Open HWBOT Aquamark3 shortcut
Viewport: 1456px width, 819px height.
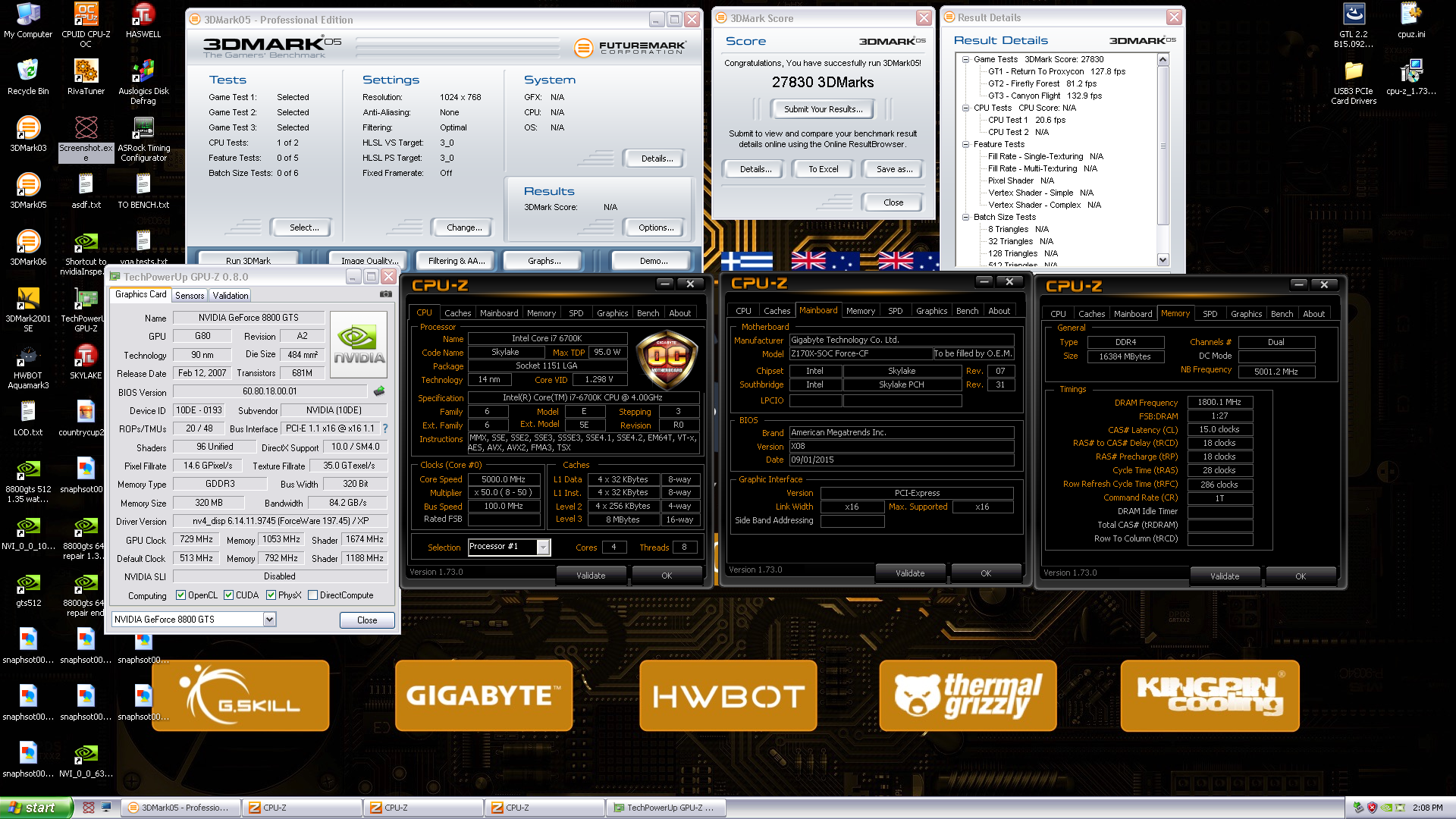[28, 366]
